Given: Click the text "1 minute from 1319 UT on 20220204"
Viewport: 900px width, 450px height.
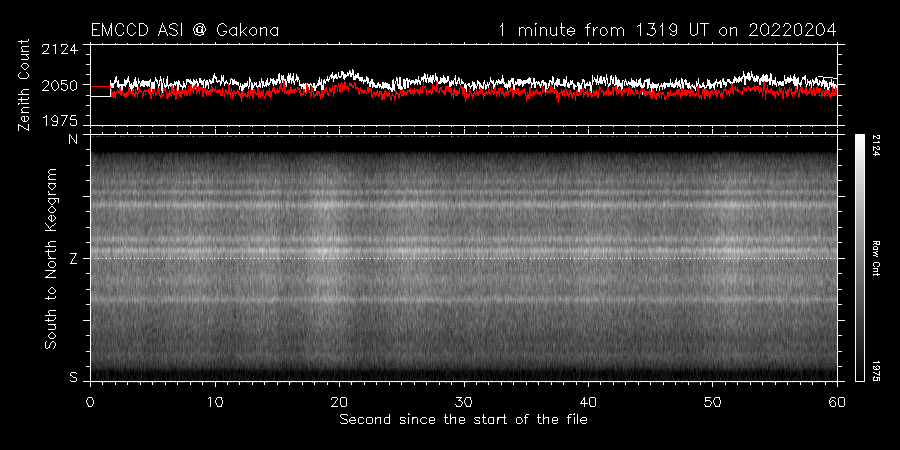Looking at the screenshot, I should [667, 30].
